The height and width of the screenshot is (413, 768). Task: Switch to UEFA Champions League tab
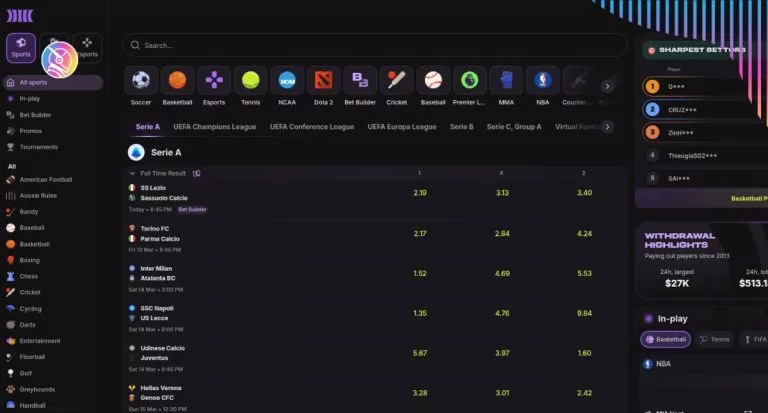tap(215, 127)
